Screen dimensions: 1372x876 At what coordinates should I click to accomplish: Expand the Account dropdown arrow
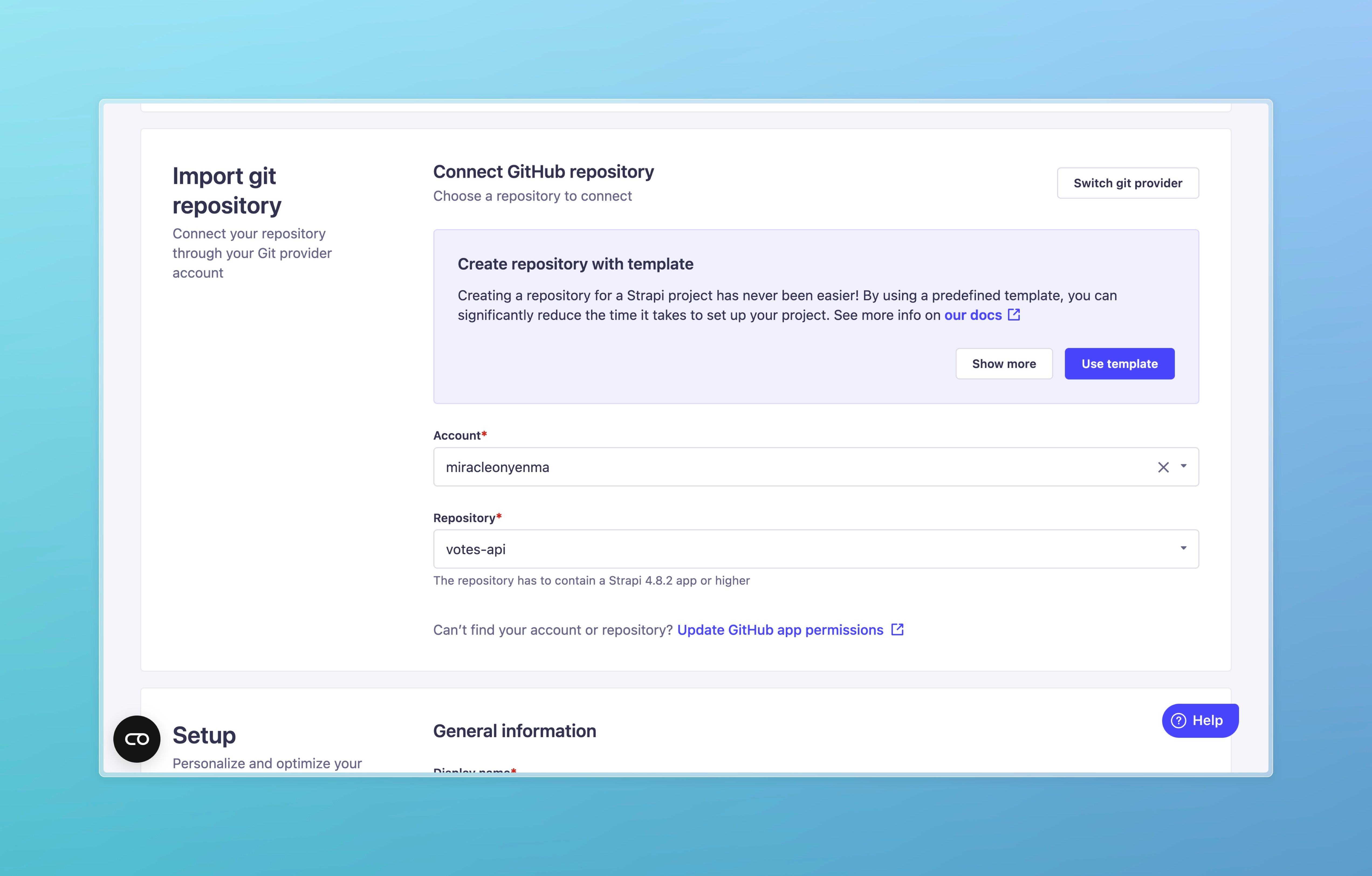click(1184, 467)
